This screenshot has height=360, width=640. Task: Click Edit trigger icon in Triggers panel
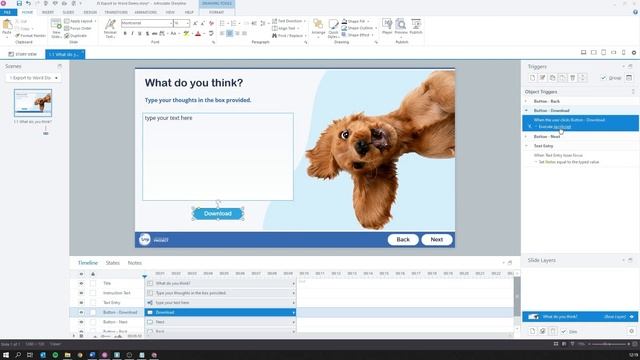click(542, 78)
